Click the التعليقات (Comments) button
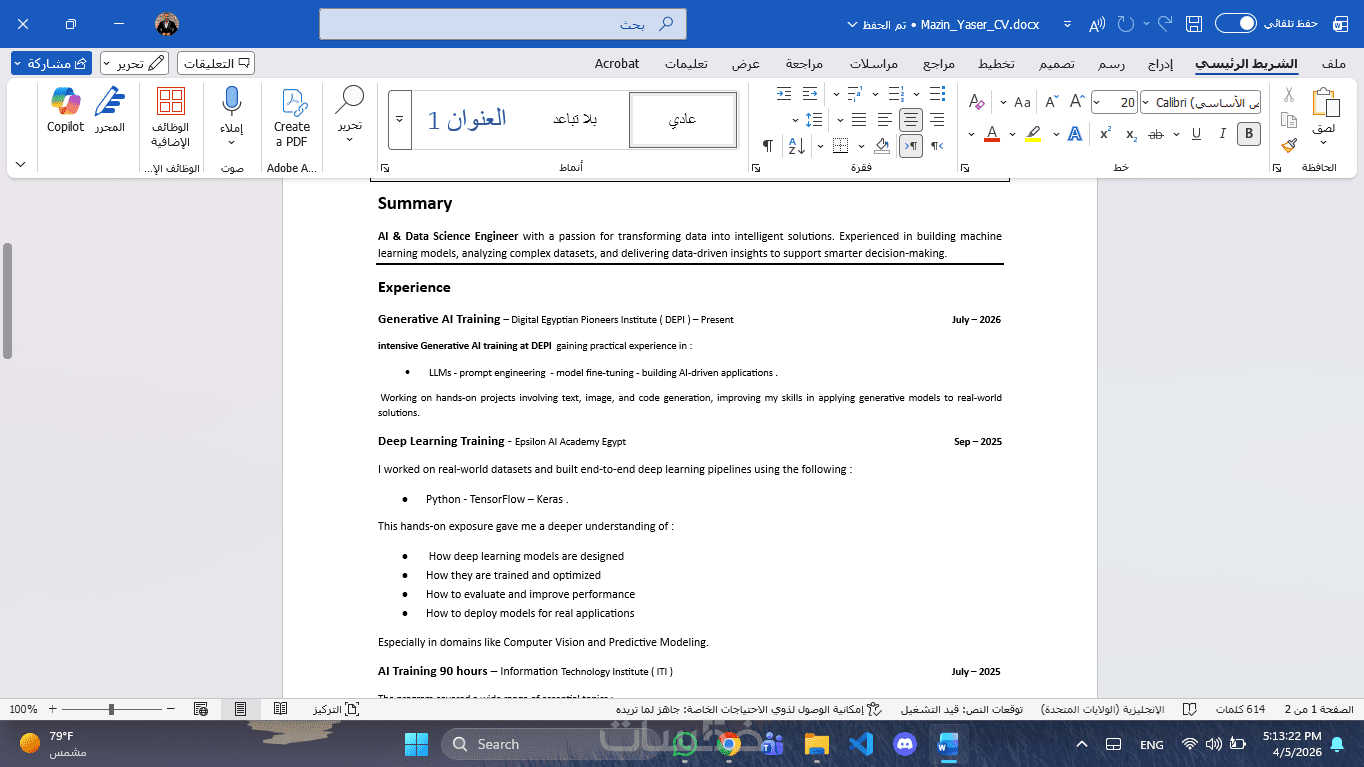The width and height of the screenshot is (1364, 767). (216, 63)
